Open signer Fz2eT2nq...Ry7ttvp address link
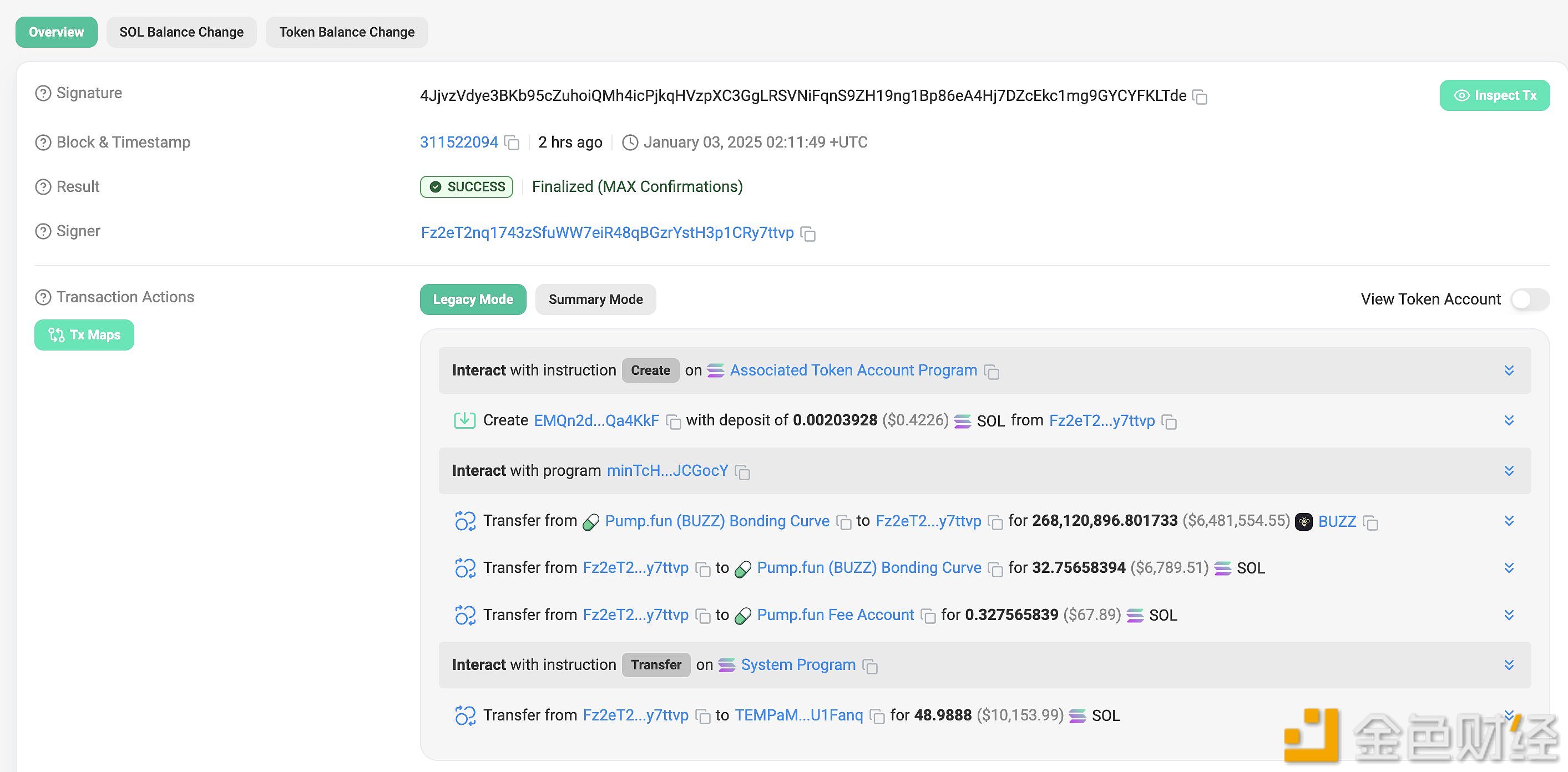This screenshot has height=772, width=1568. point(608,233)
